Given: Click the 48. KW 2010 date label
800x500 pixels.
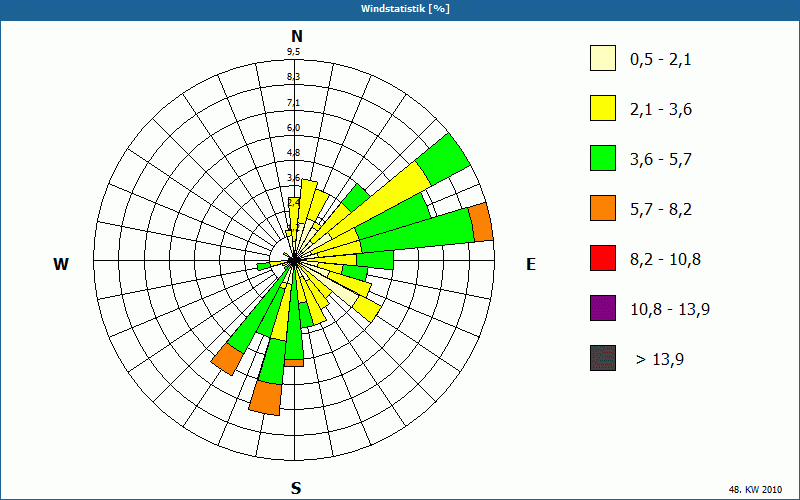Looking at the screenshot, I should pos(755,490).
